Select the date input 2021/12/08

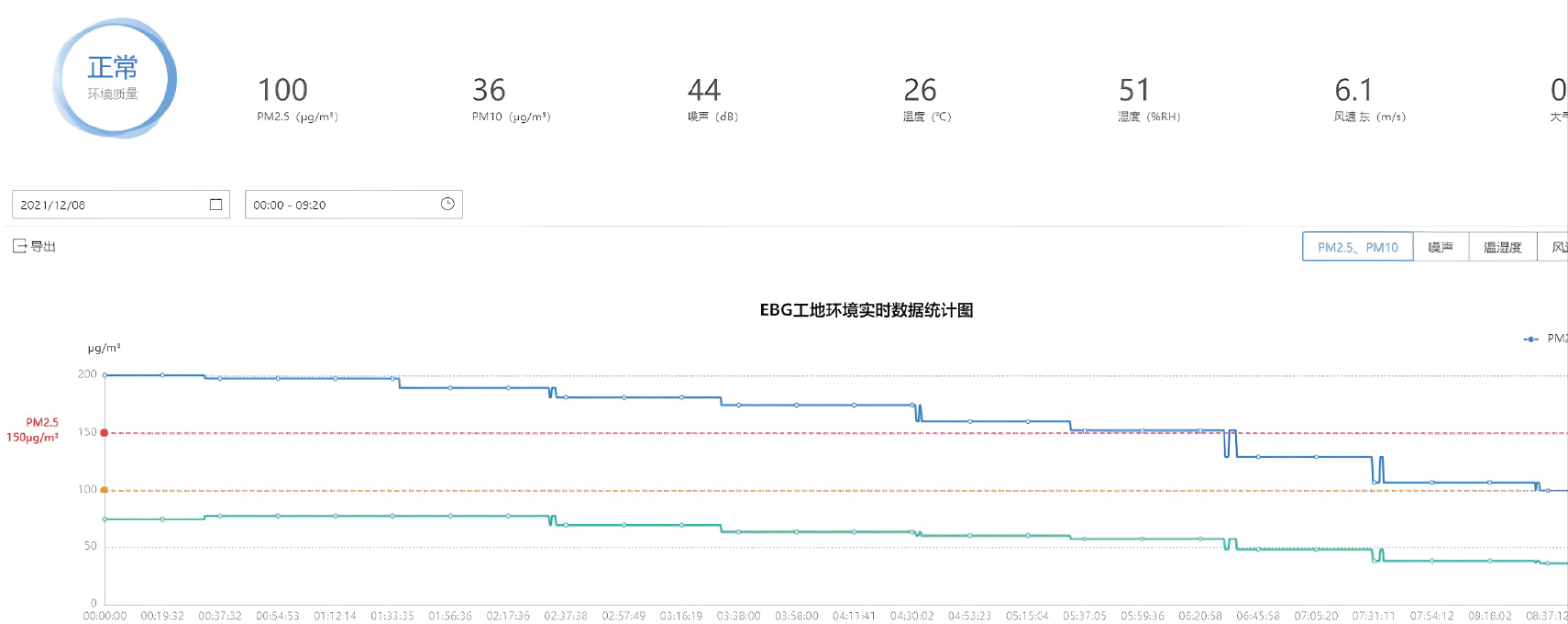pos(121,205)
